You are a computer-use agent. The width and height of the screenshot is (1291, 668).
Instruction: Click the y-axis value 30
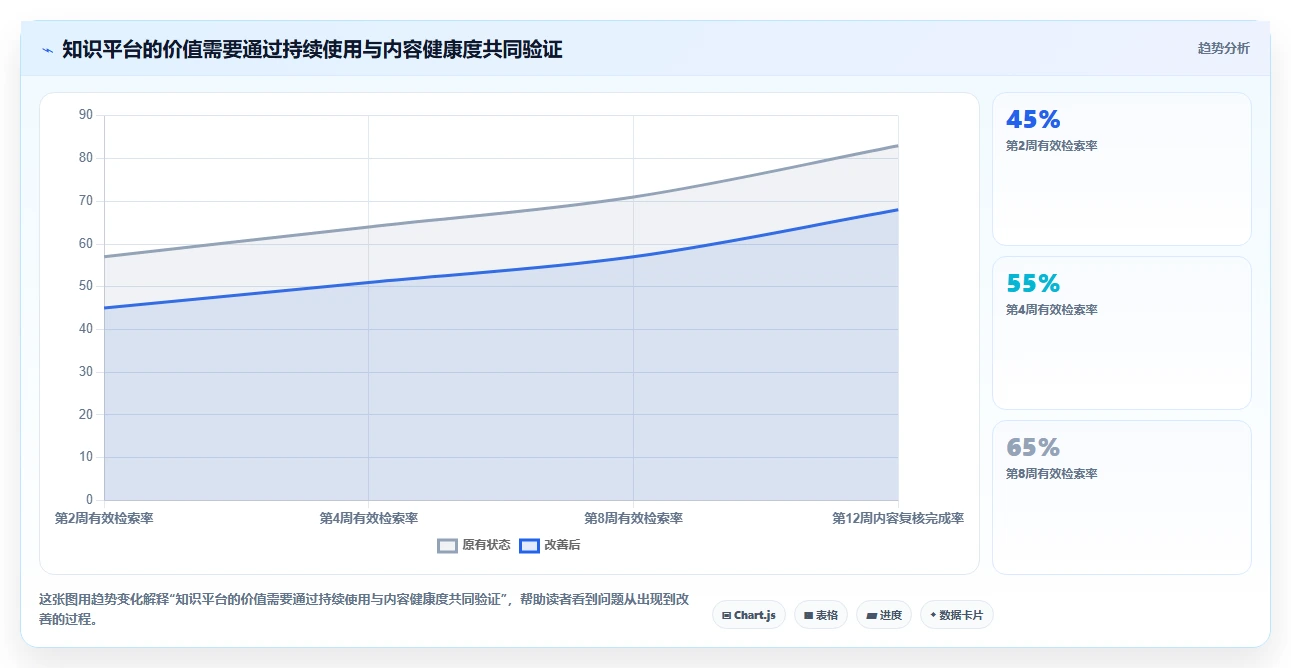(85, 372)
